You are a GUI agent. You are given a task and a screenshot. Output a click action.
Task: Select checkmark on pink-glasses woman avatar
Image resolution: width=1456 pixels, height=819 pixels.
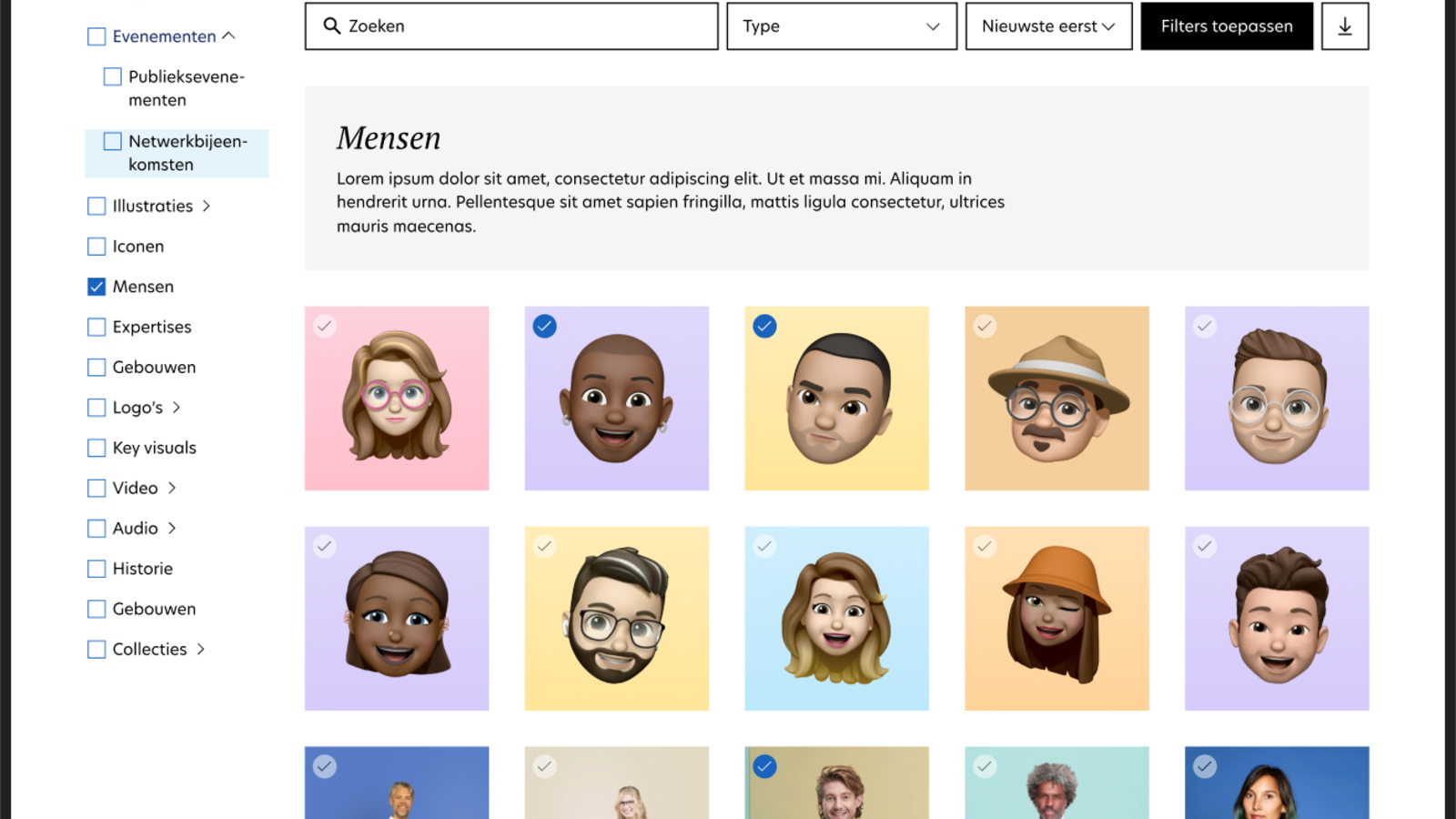coord(325,326)
